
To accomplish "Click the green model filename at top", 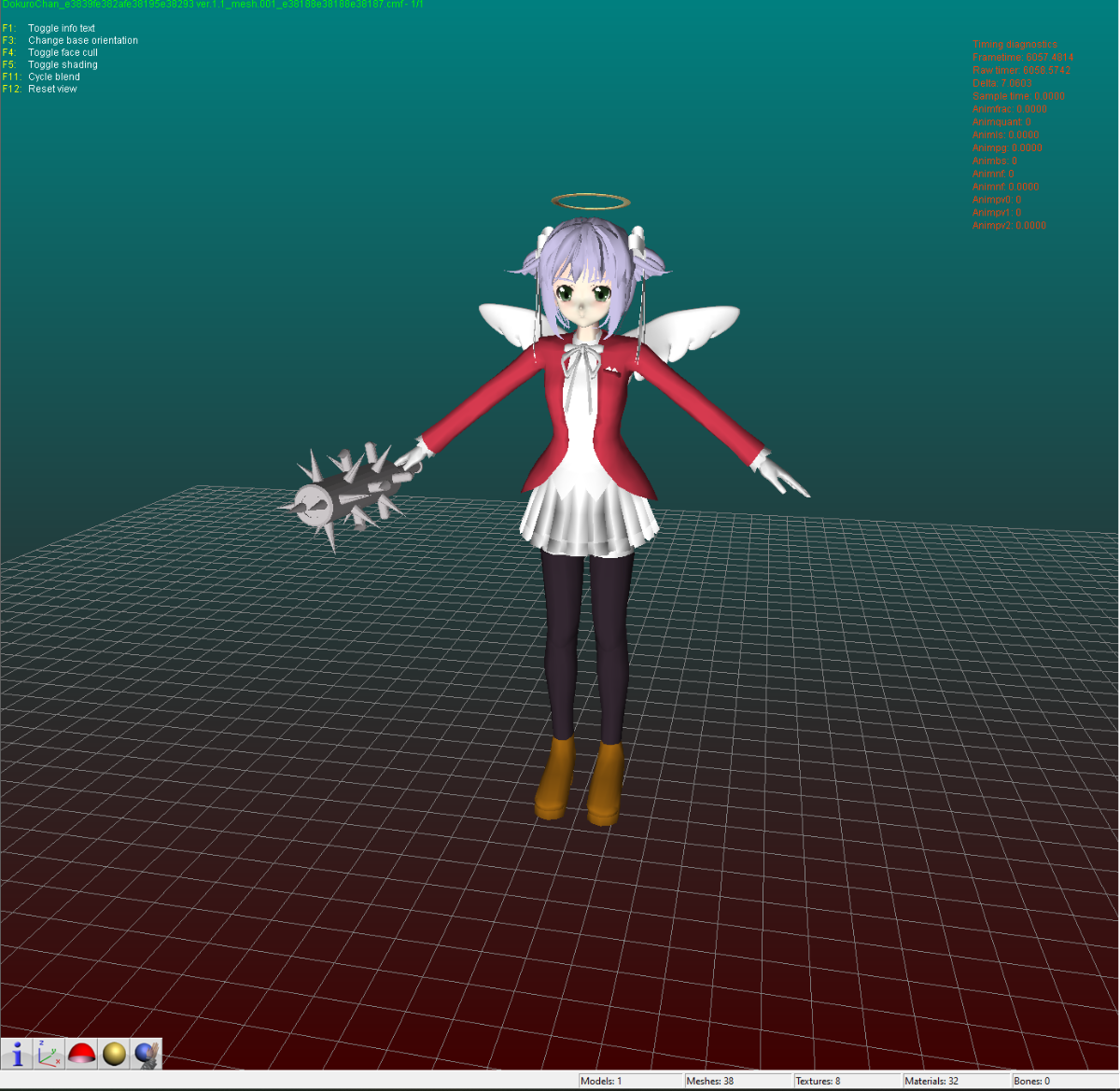I will (212, 5).
